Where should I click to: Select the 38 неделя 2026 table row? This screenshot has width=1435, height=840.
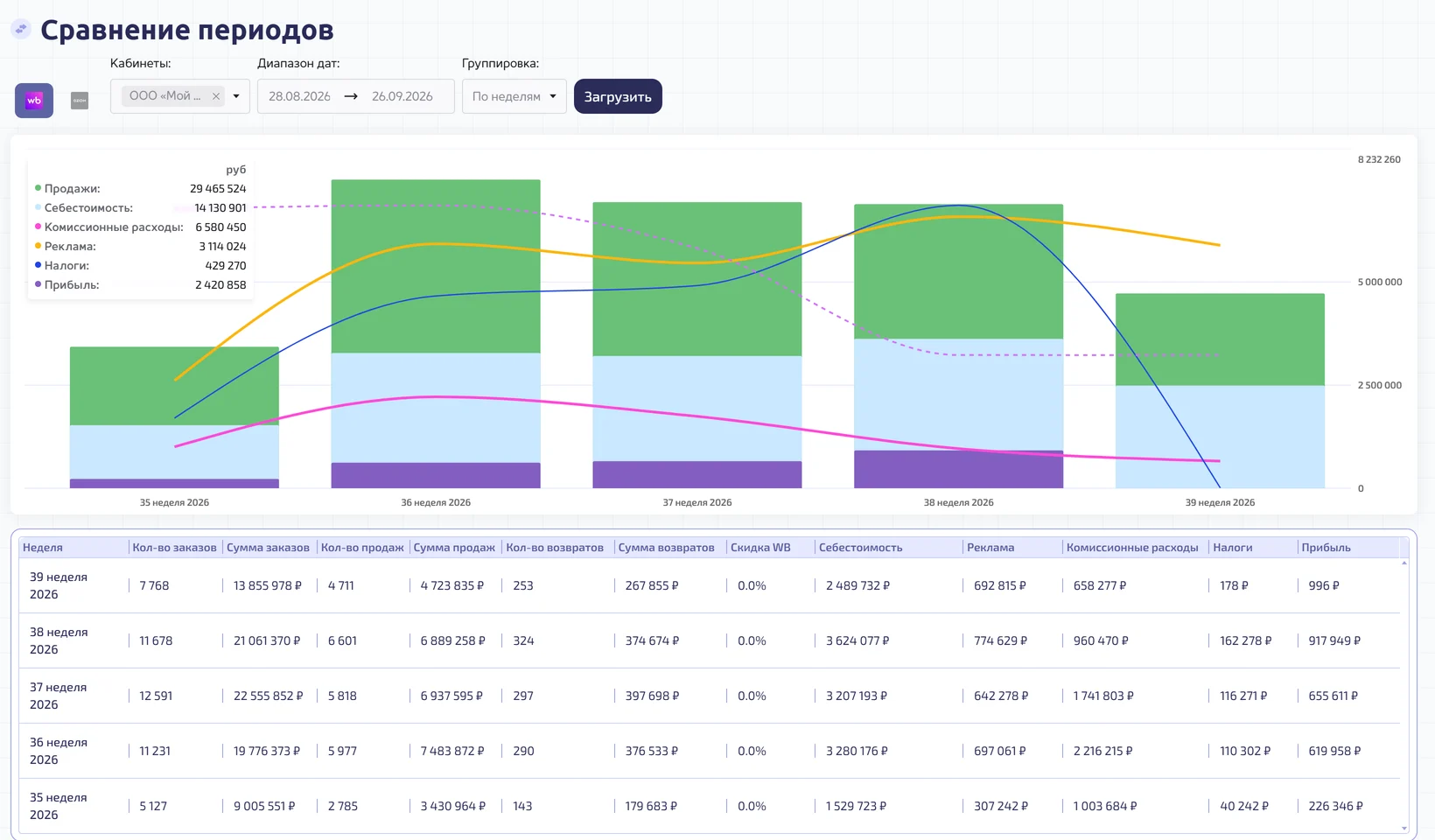coord(710,640)
